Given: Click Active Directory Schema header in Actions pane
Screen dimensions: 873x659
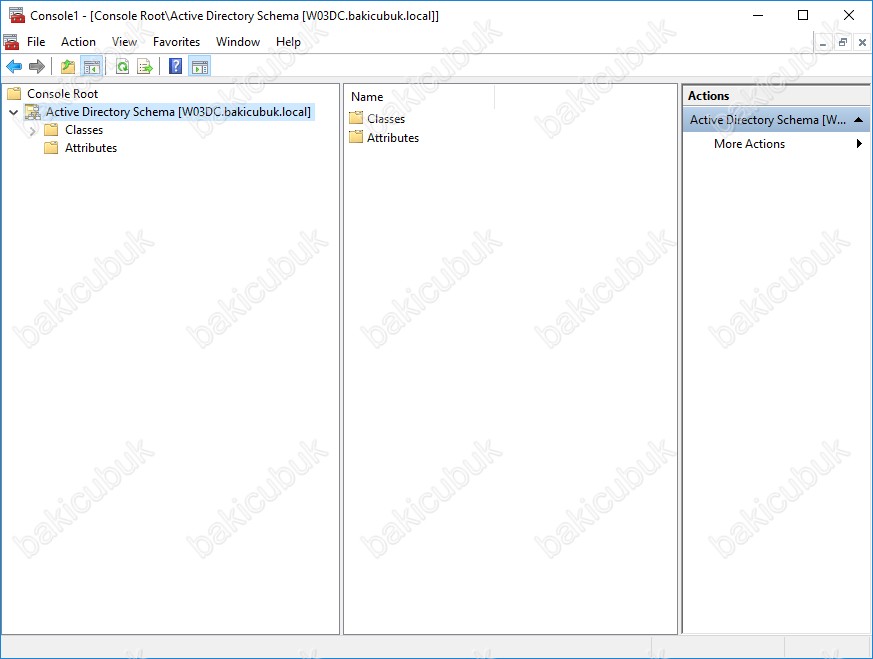Looking at the screenshot, I should pyautogui.click(x=776, y=120).
